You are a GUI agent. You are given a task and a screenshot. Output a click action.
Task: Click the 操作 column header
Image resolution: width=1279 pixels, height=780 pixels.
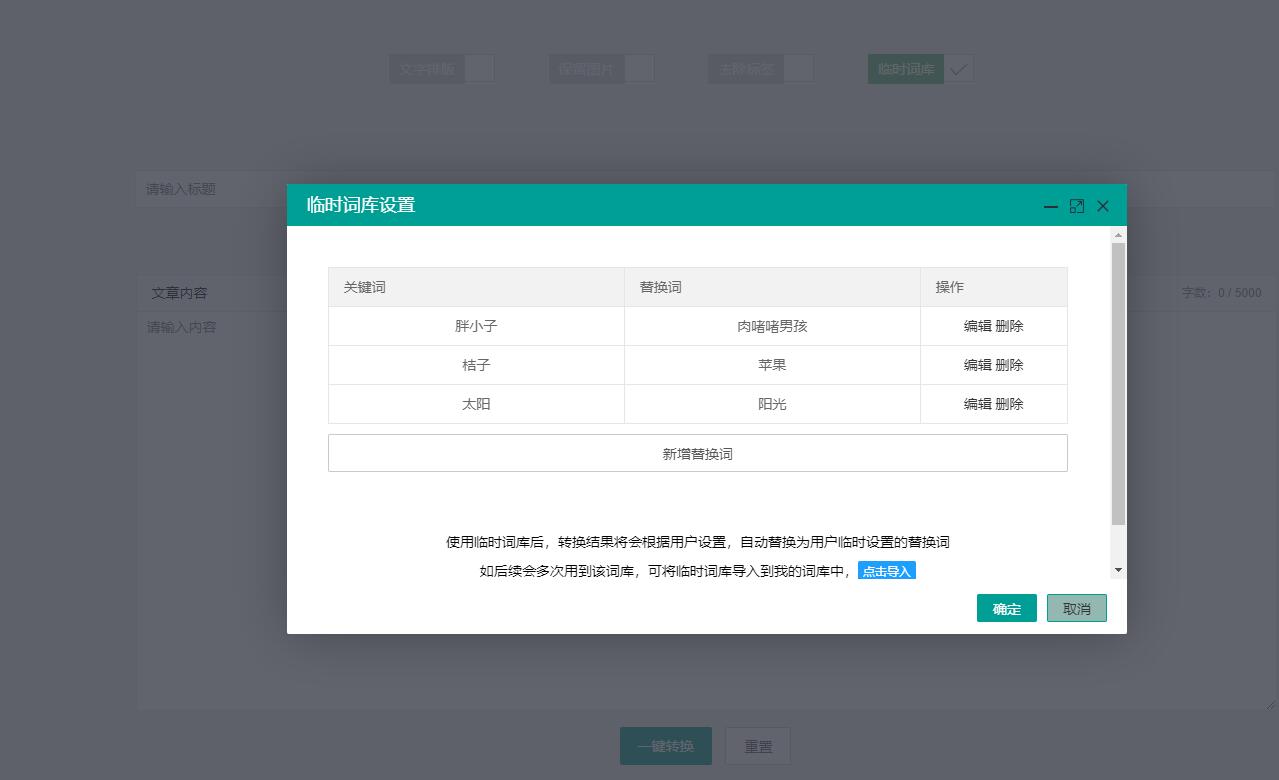[994, 287]
